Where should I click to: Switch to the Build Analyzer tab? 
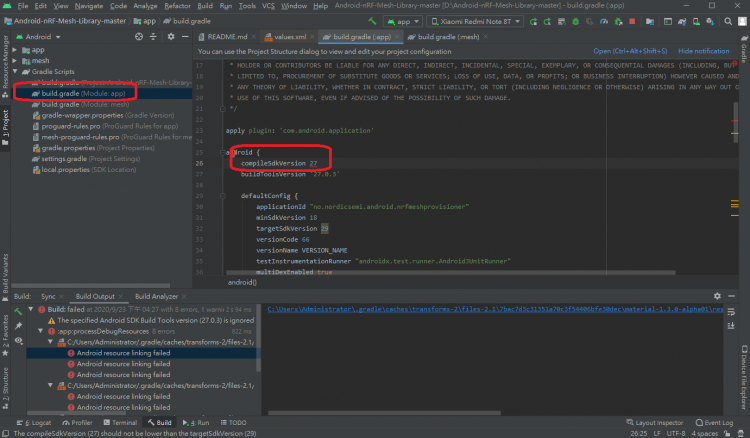(x=156, y=296)
